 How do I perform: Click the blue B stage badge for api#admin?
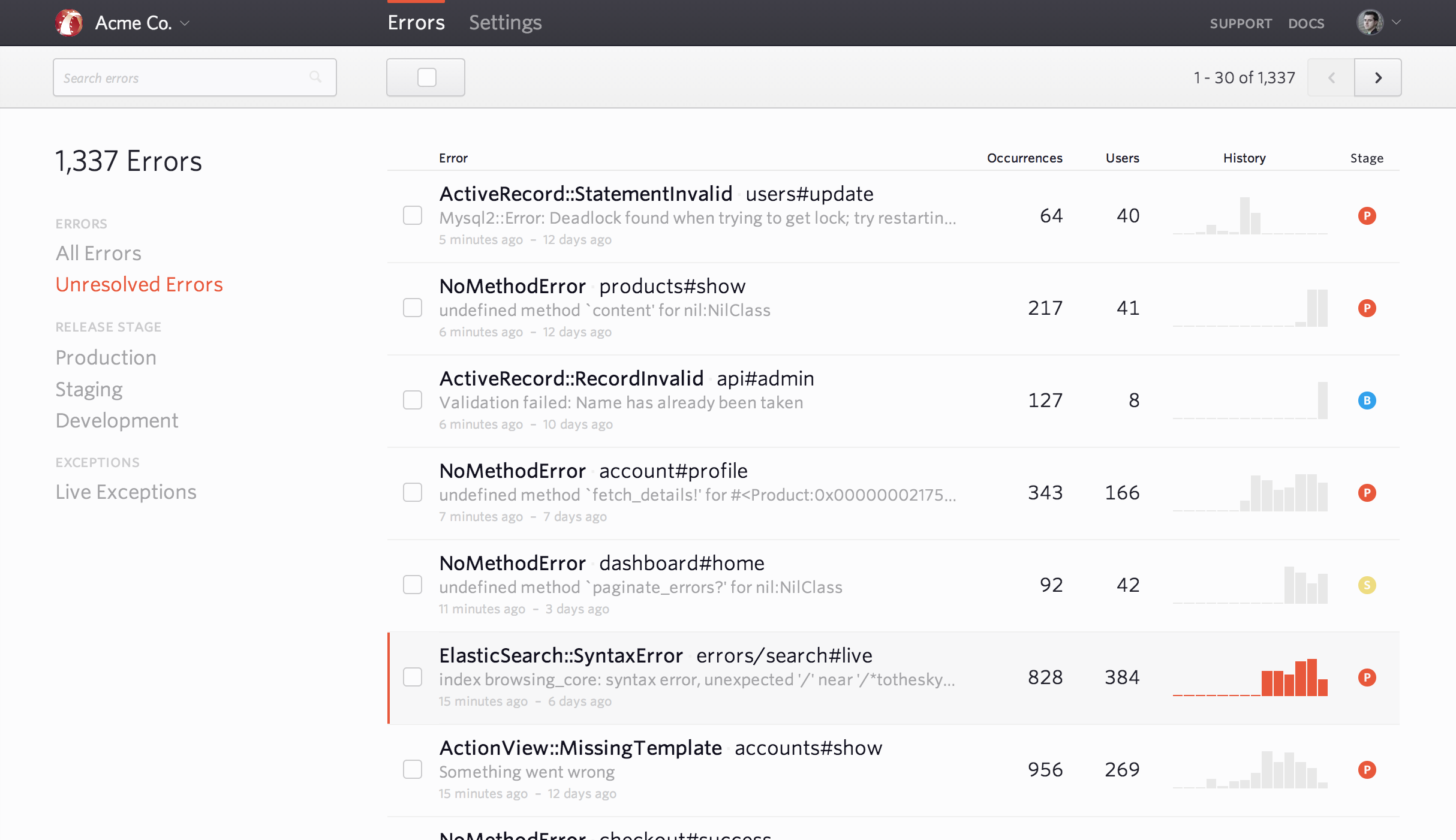(1367, 401)
